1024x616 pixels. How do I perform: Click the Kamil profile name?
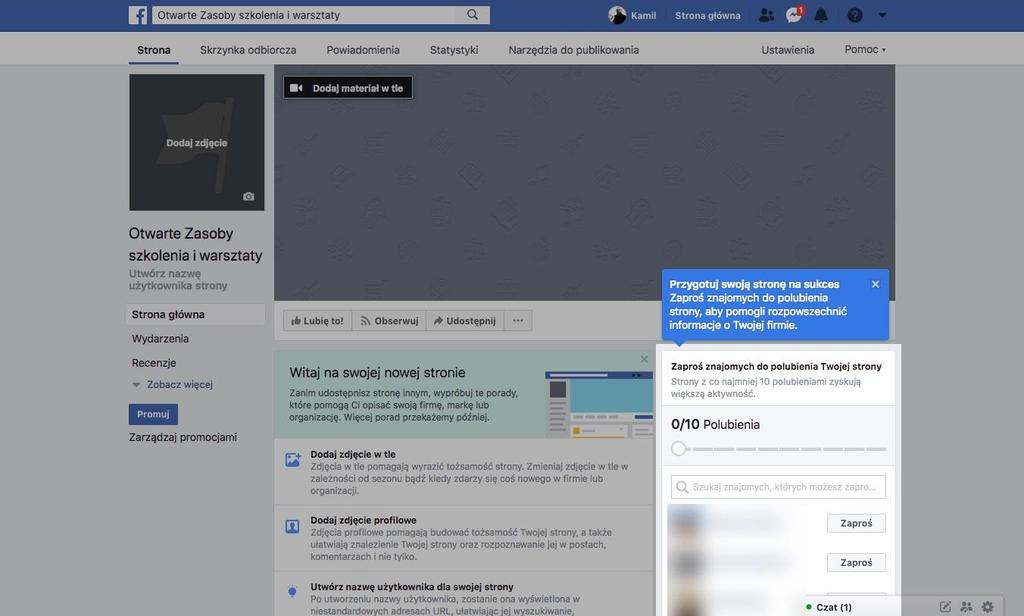(x=643, y=15)
